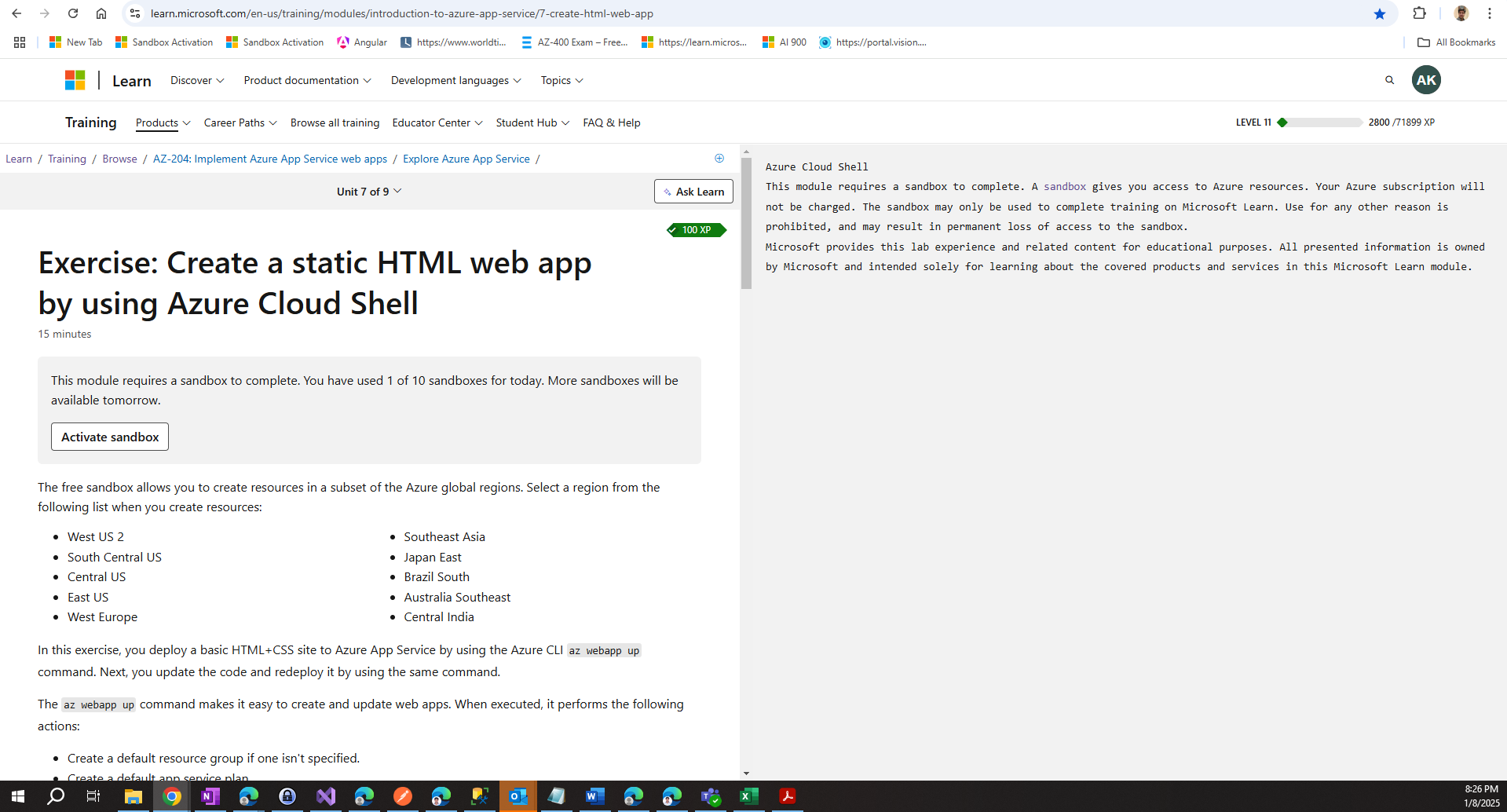Click the 100 XP badge
The image size is (1507, 812).
(x=697, y=230)
